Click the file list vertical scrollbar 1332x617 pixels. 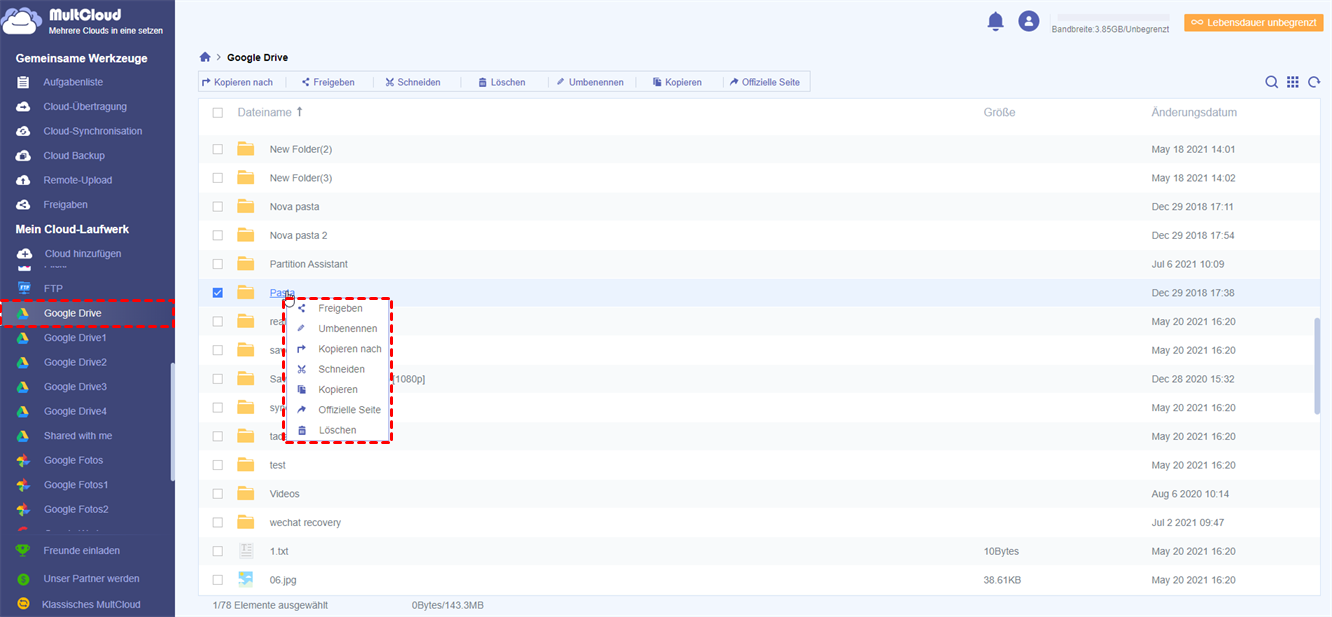click(1316, 365)
